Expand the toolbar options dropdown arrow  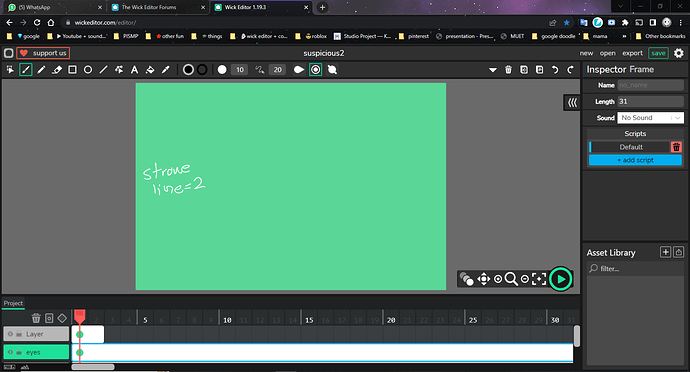pos(493,70)
